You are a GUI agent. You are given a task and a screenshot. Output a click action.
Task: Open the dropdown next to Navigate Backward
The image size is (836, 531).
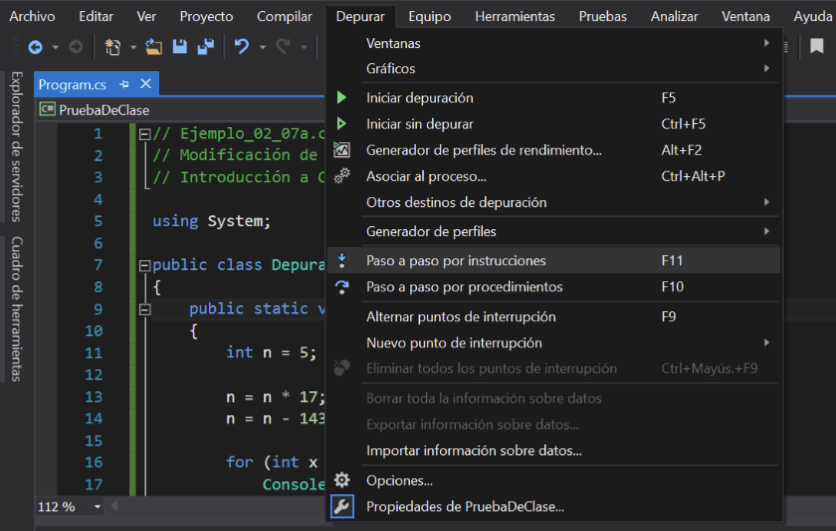[x=55, y=47]
